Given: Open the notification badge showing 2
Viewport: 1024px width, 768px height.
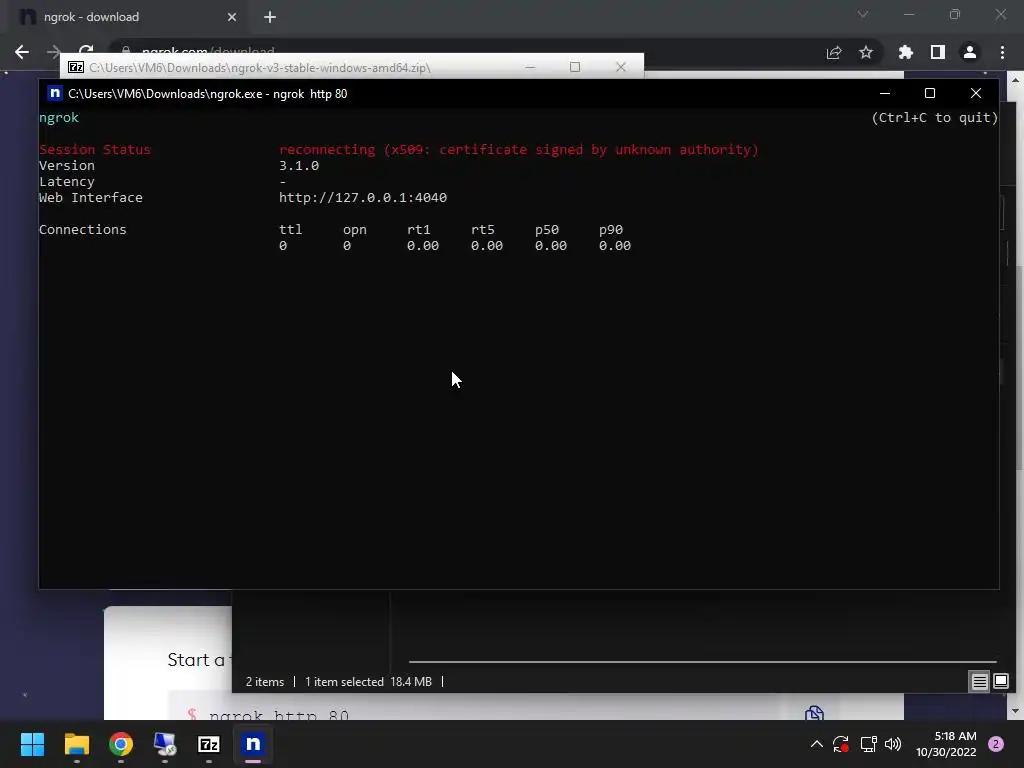Looking at the screenshot, I should [996, 744].
